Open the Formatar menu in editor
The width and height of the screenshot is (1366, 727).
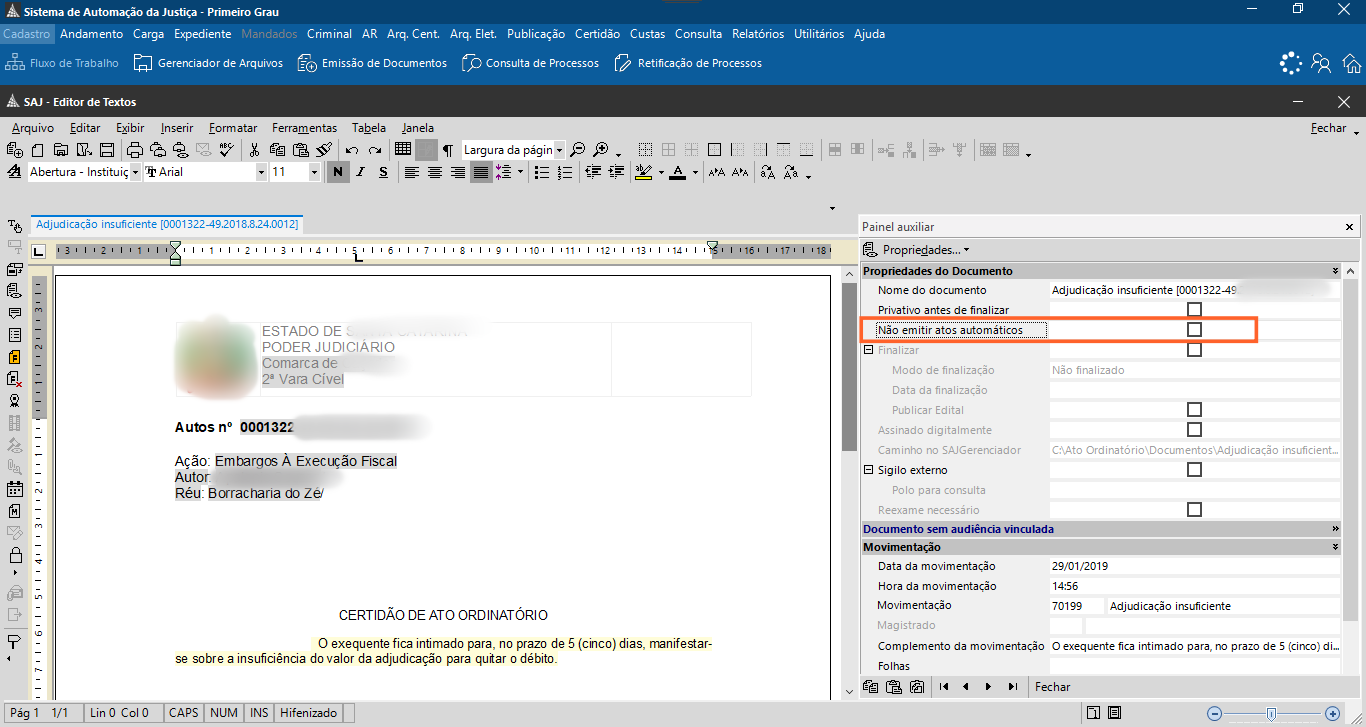[x=233, y=128]
